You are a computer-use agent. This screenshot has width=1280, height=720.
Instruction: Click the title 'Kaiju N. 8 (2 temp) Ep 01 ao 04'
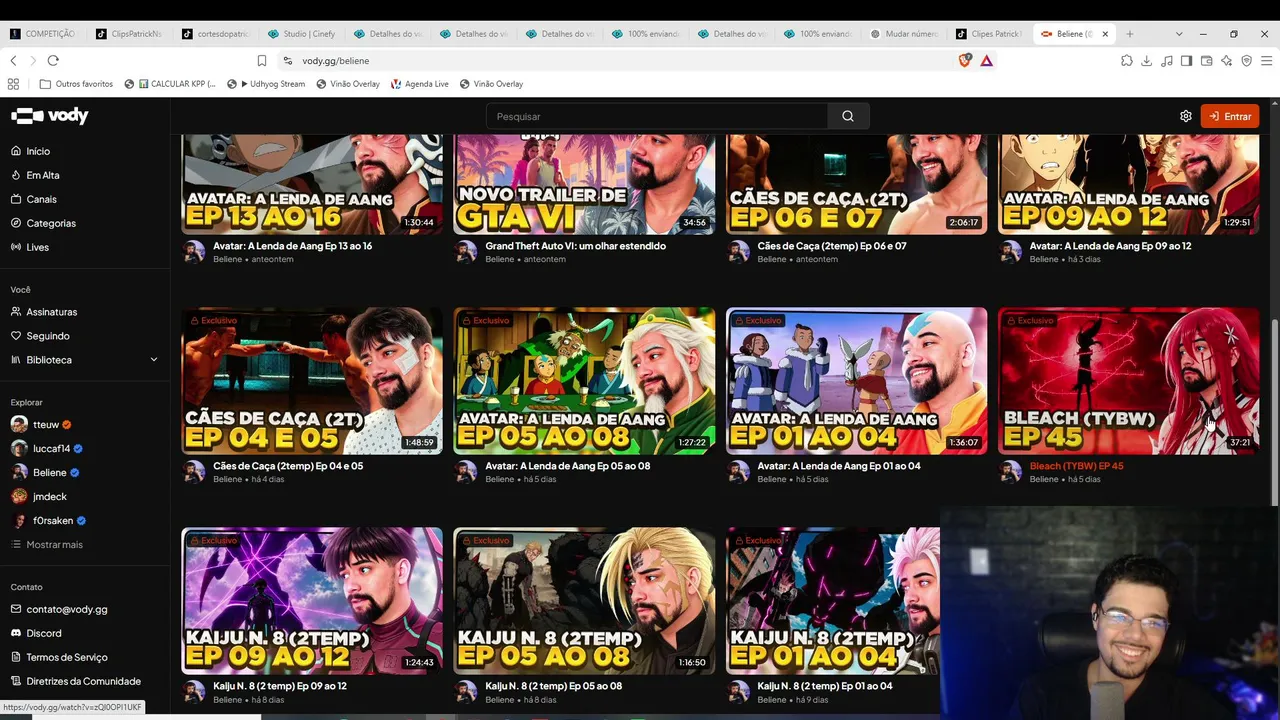coord(824,686)
